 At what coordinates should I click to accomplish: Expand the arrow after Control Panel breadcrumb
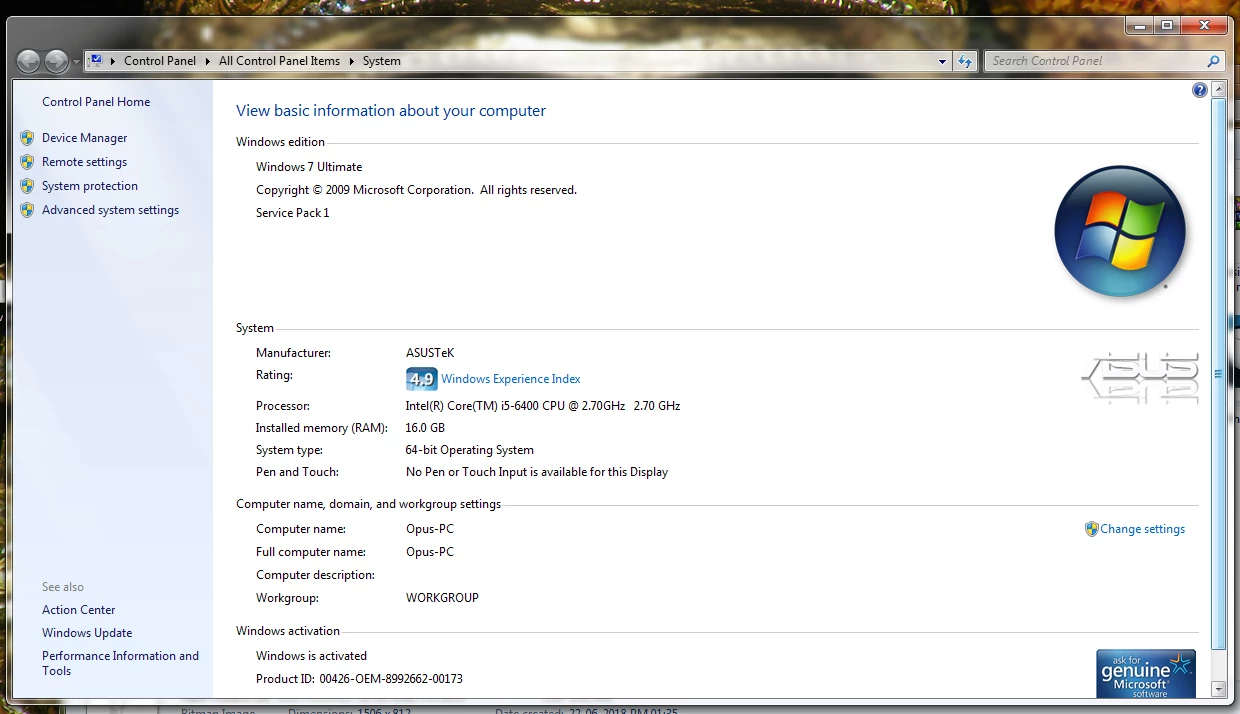pyautogui.click(x=208, y=61)
